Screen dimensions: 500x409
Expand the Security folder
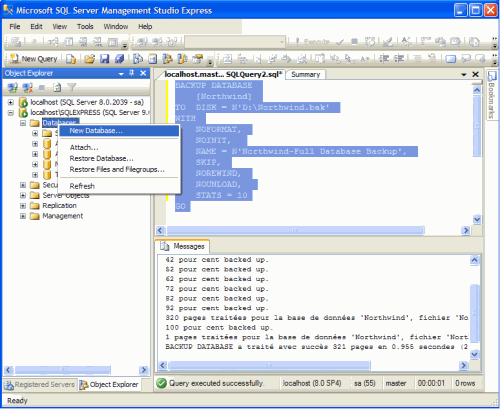(23, 185)
